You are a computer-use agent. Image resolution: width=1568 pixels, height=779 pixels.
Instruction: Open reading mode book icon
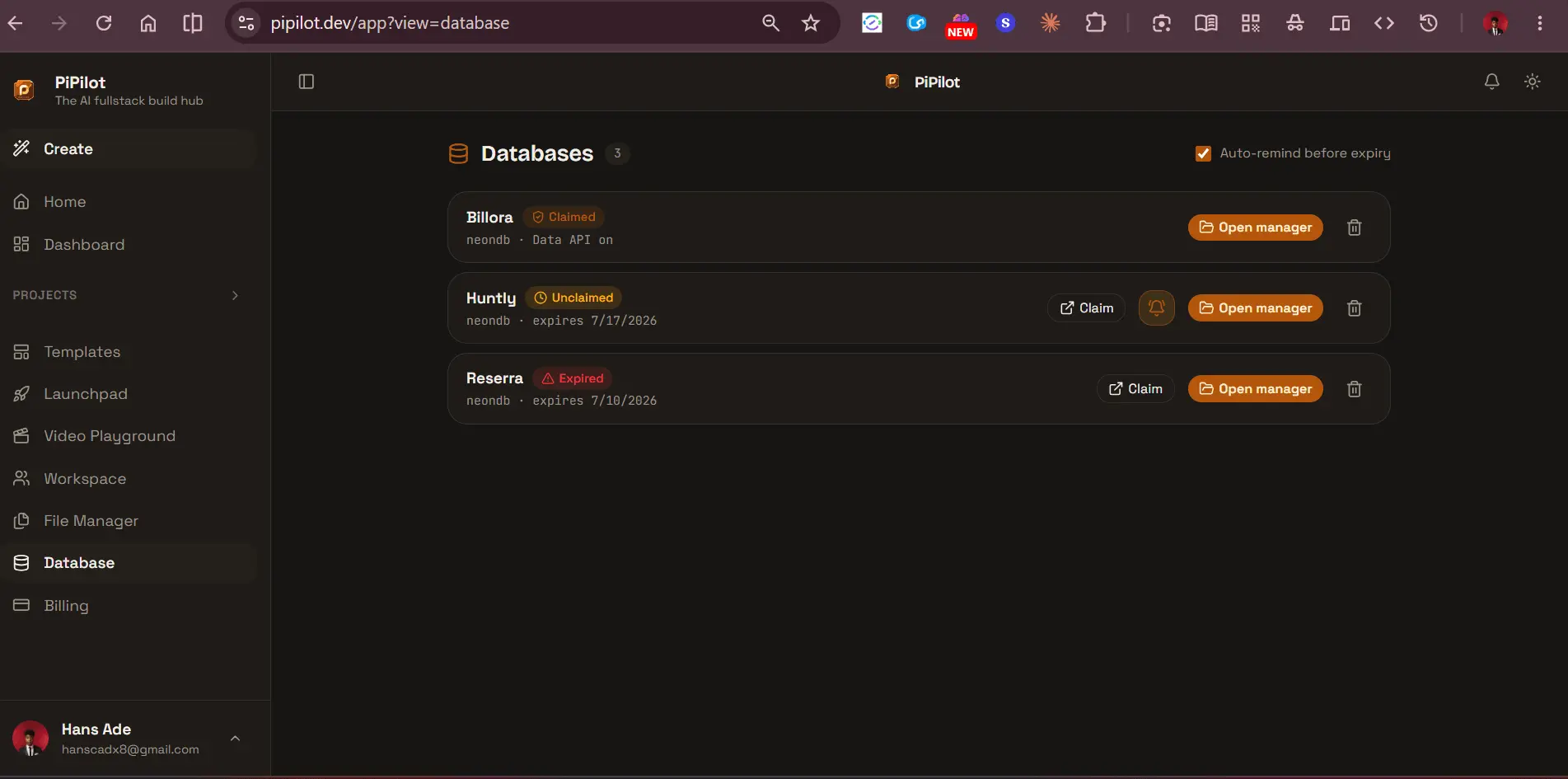tap(1206, 23)
